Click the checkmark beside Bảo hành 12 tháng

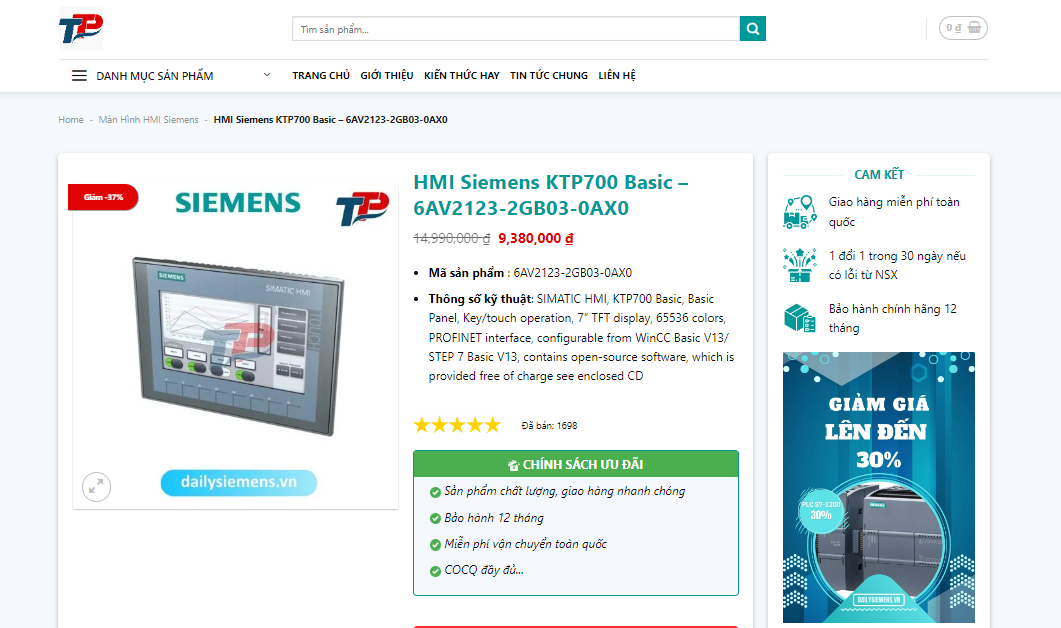[435, 518]
